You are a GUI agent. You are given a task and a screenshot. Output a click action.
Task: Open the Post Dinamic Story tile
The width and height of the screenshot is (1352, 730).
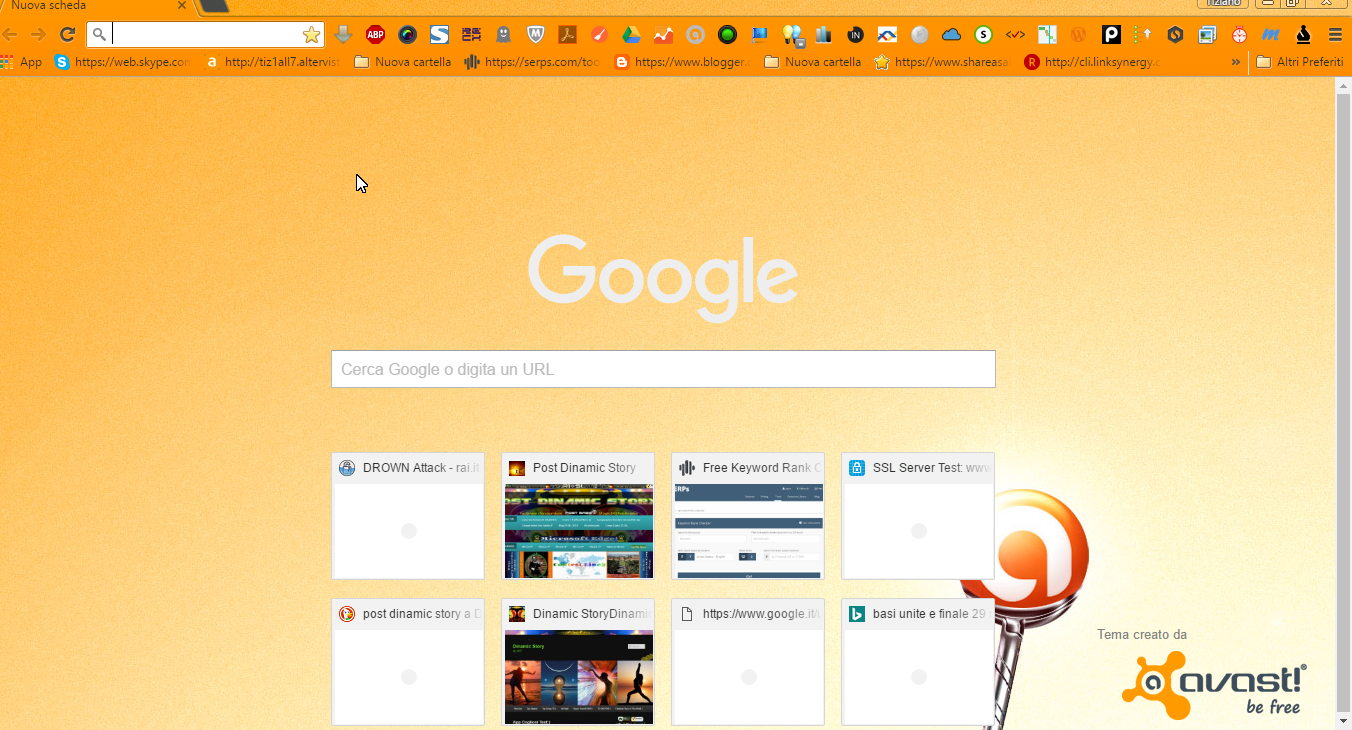click(578, 516)
